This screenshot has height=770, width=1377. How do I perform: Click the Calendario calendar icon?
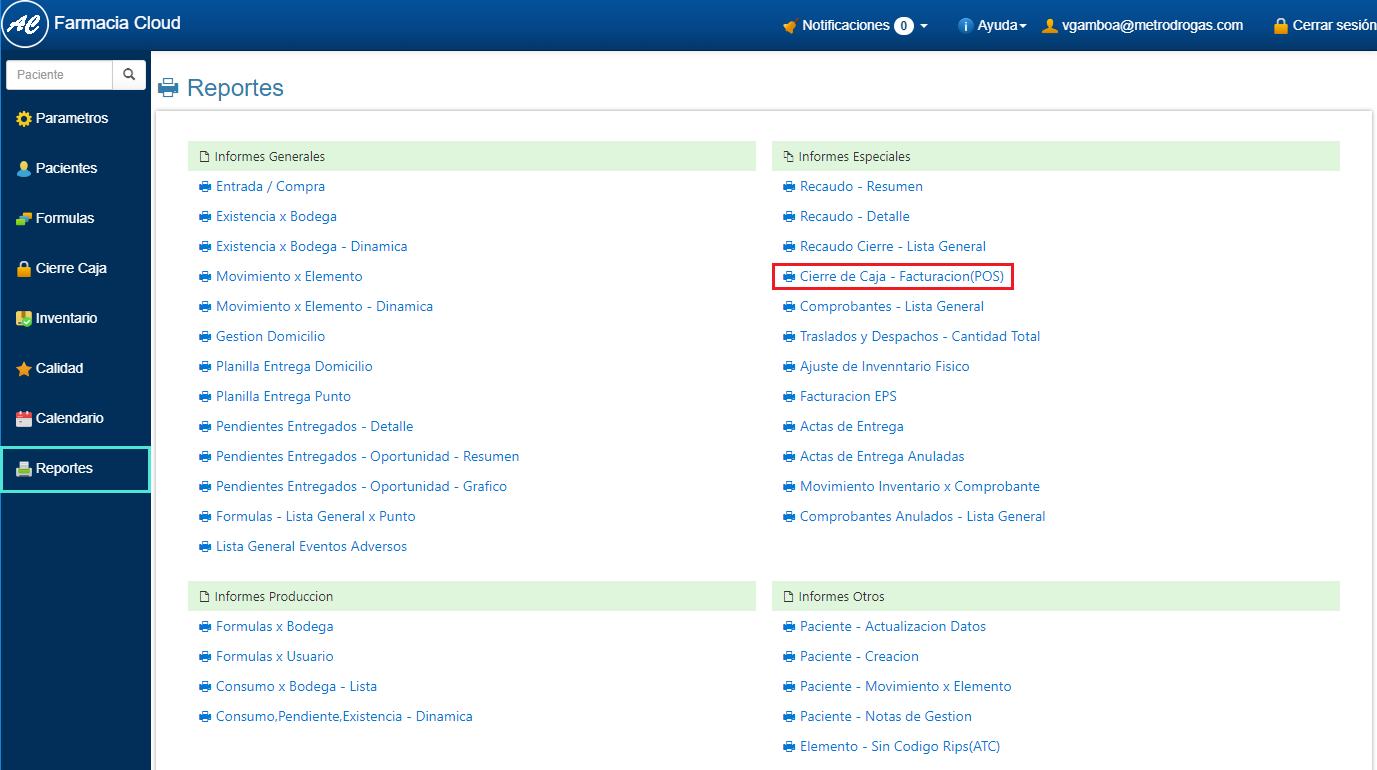24,419
